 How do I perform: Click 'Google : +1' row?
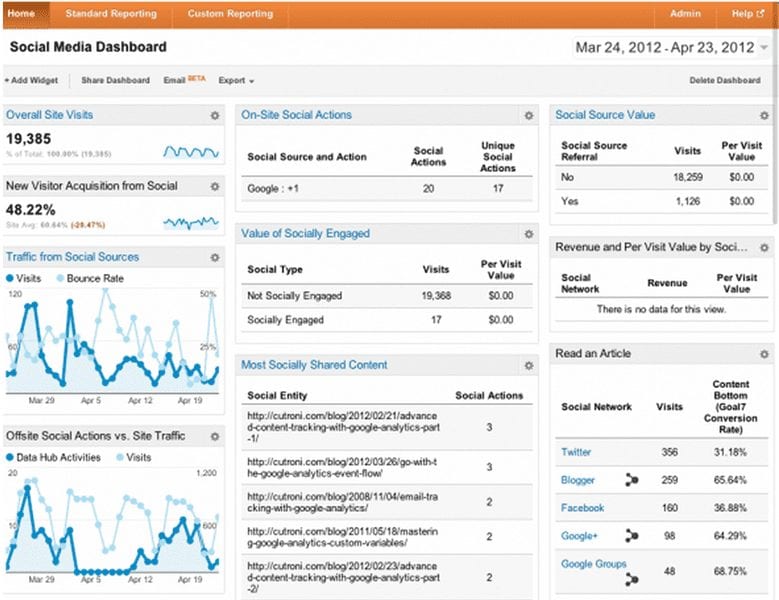tap(387, 189)
